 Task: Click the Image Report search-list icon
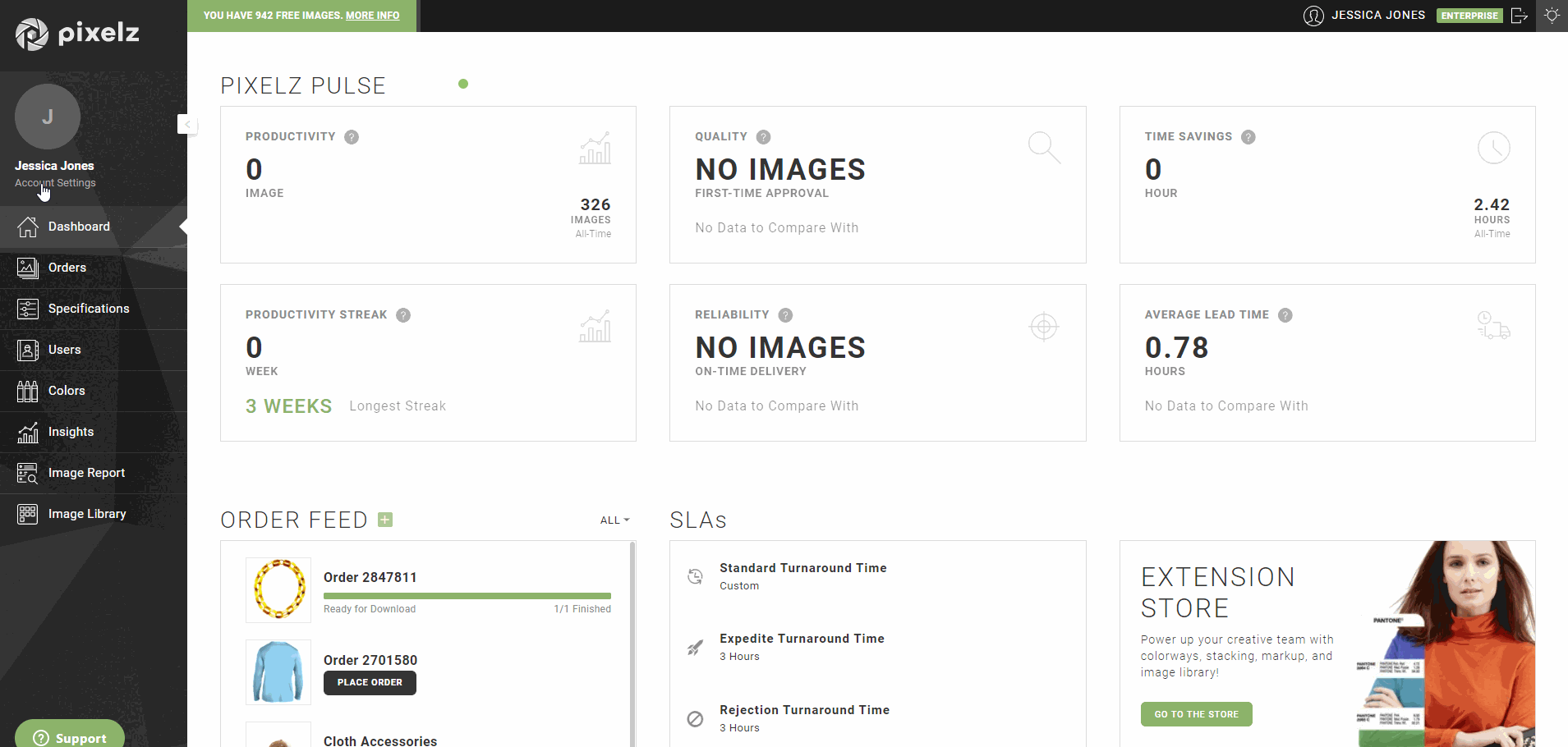(x=28, y=473)
